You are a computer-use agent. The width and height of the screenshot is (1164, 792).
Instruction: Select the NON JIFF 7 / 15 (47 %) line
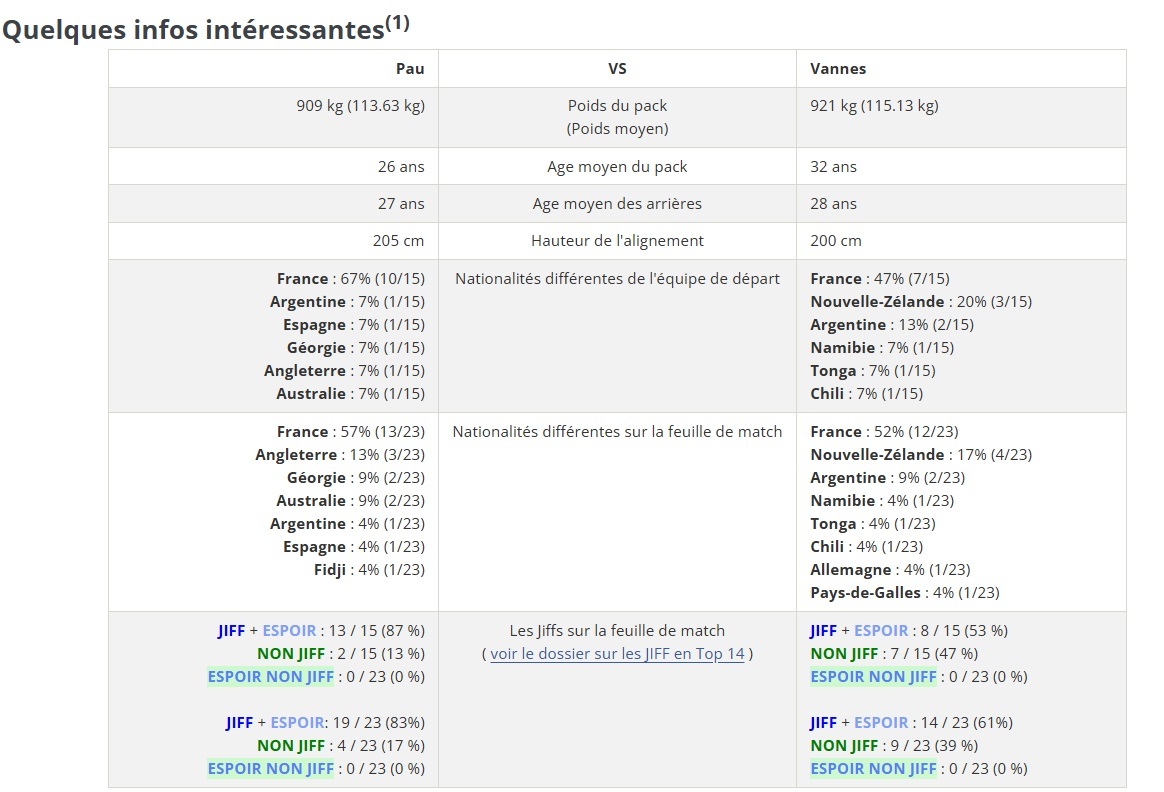[x=894, y=654]
